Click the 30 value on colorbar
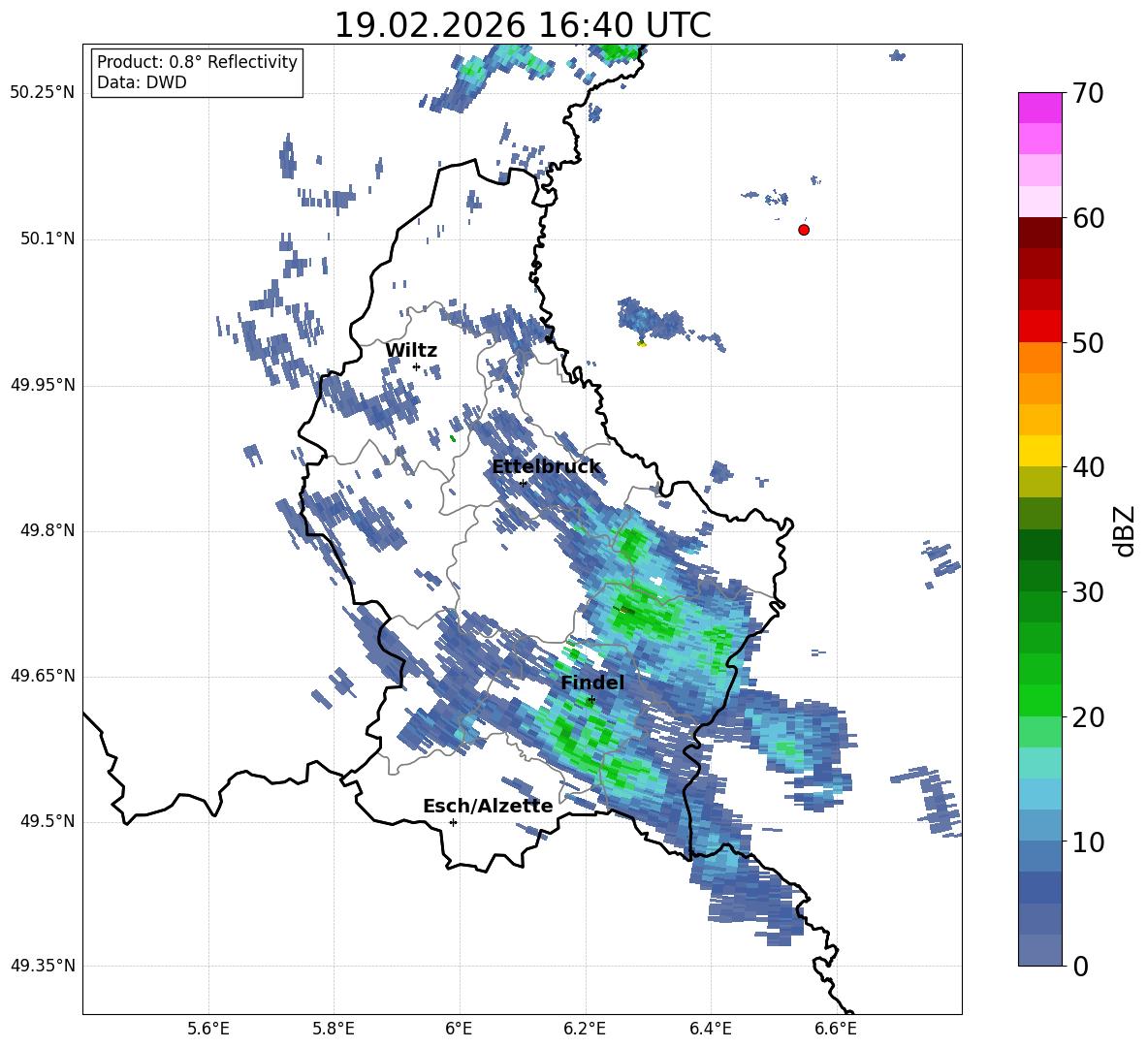The image size is (1148, 1048). coord(1088,592)
